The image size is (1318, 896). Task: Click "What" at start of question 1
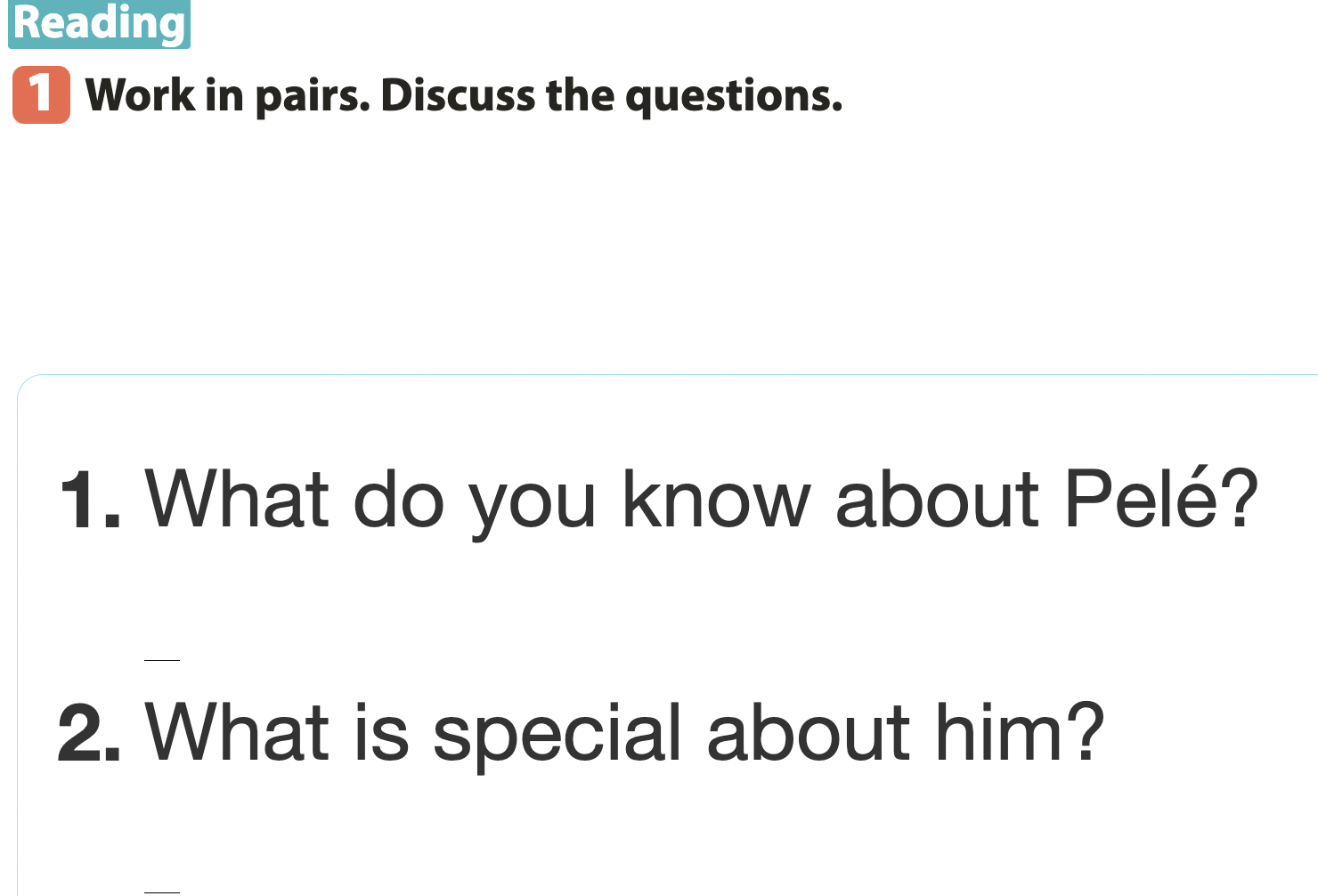coord(238,499)
